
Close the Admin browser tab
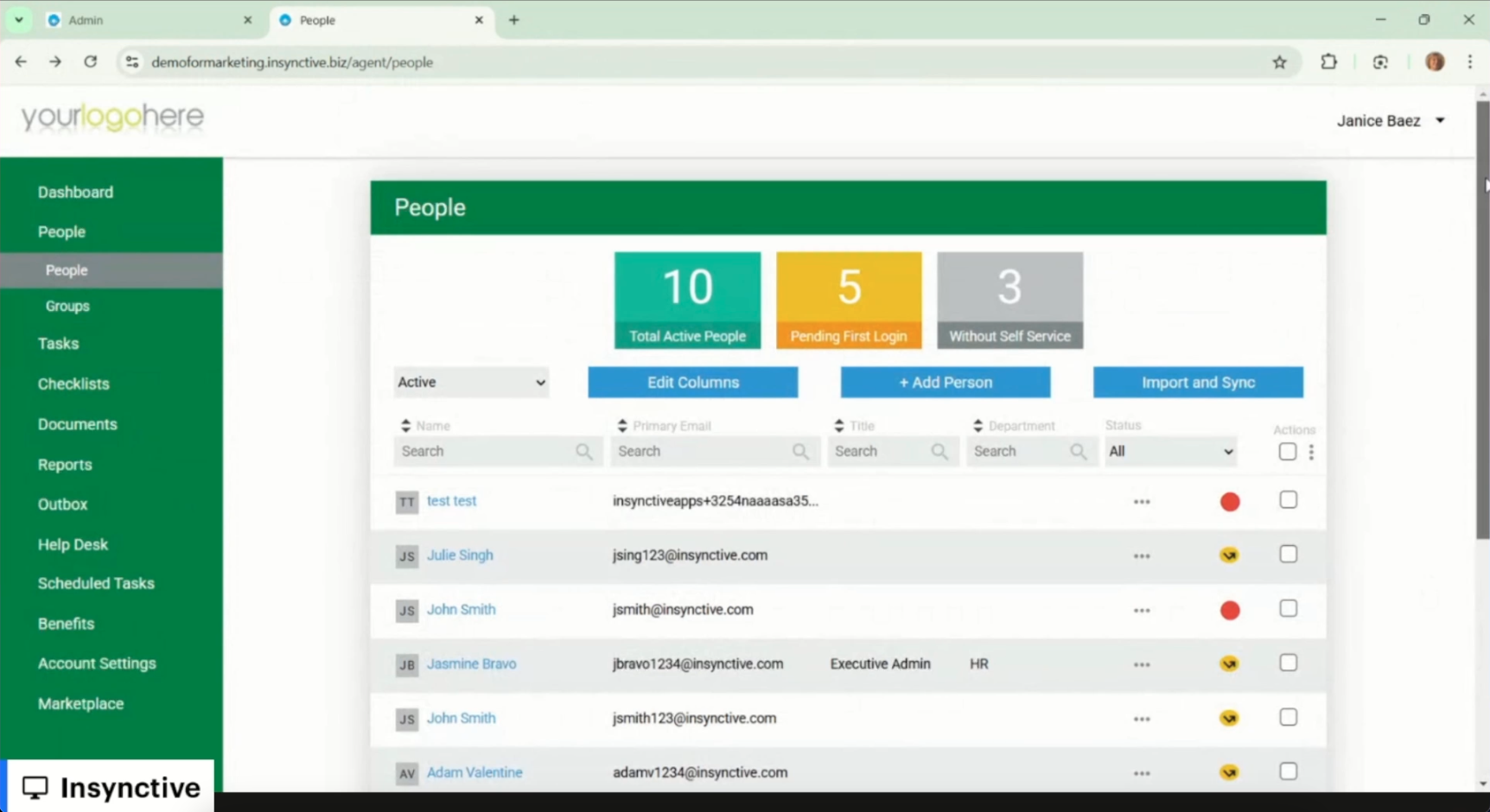248,20
